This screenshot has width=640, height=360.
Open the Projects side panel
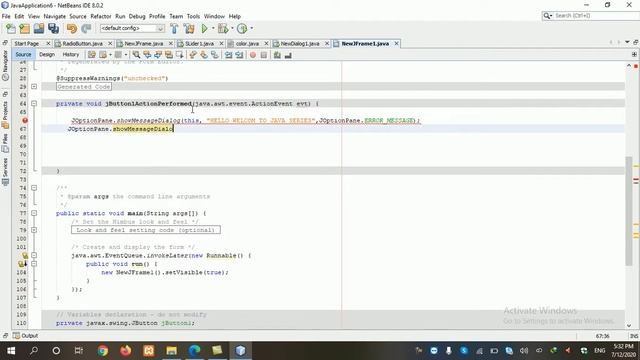(x=5, y=114)
